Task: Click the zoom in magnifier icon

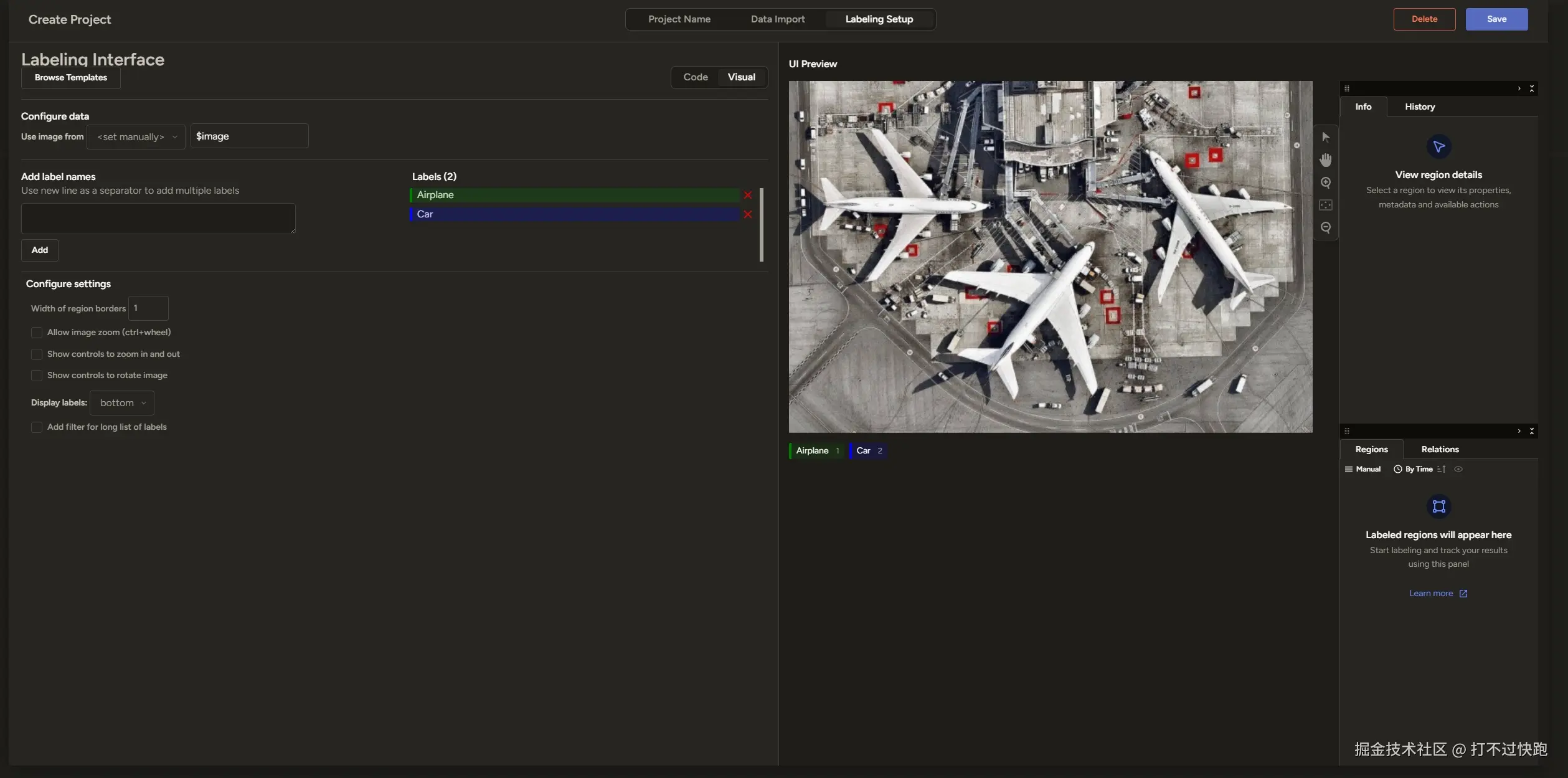Action: coord(1325,183)
